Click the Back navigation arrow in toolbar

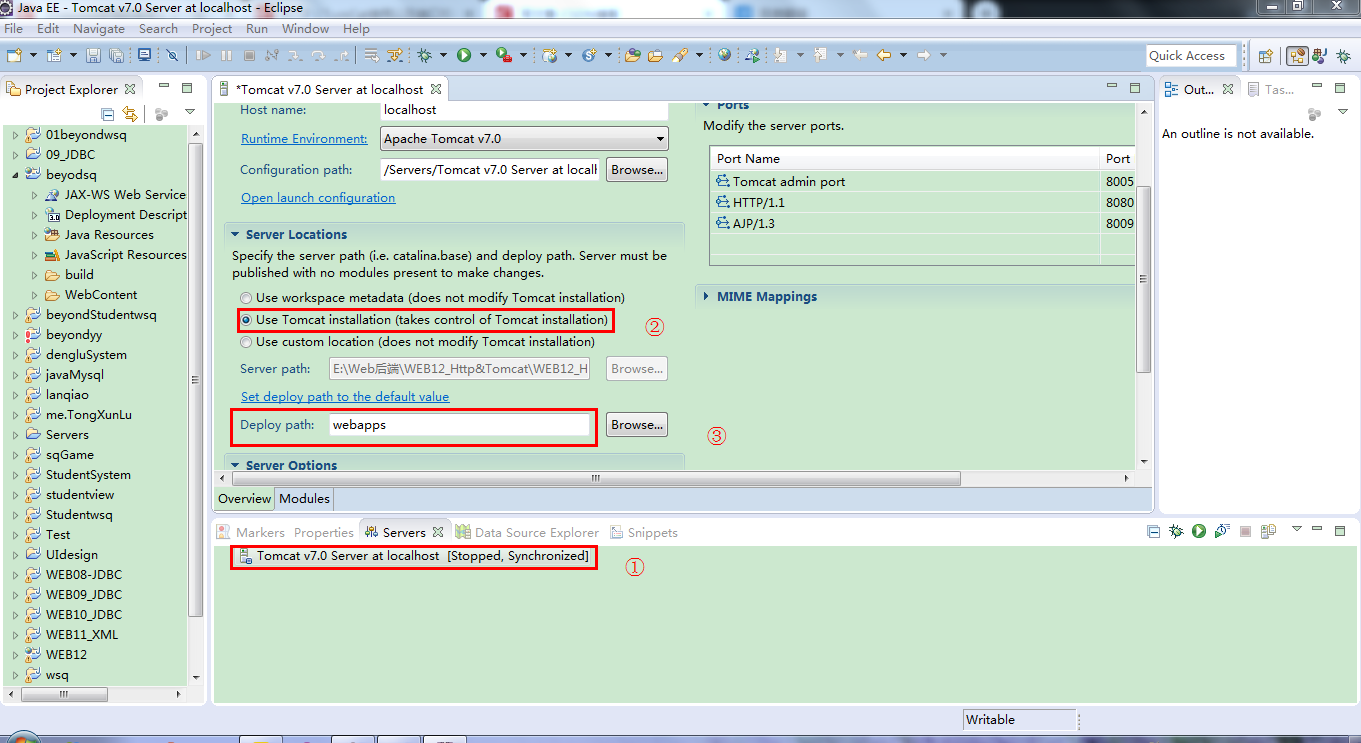(x=883, y=55)
